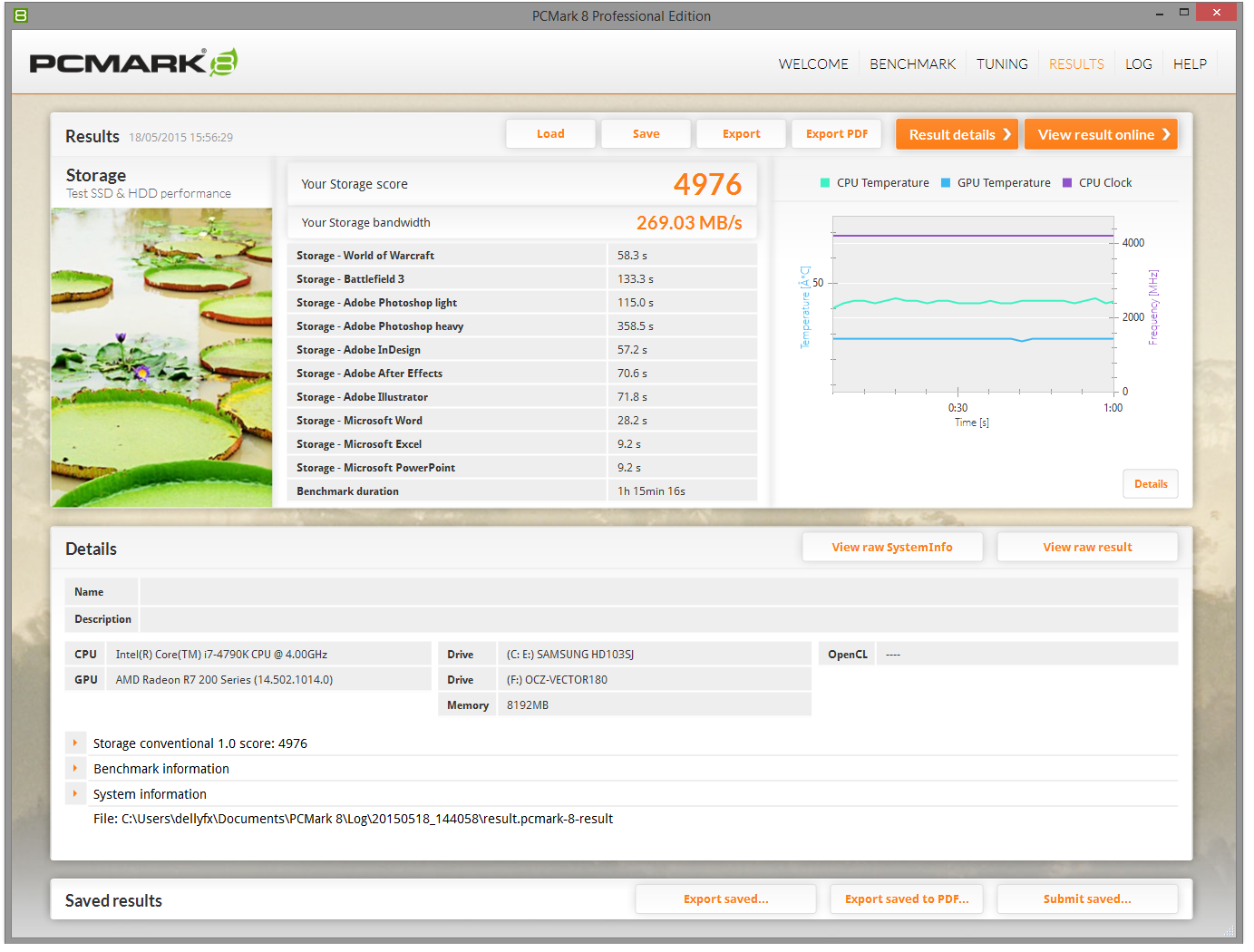Click the GPU Temperature legend swatch
The width and height of the screenshot is (1254, 952).
[x=946, y=183]
